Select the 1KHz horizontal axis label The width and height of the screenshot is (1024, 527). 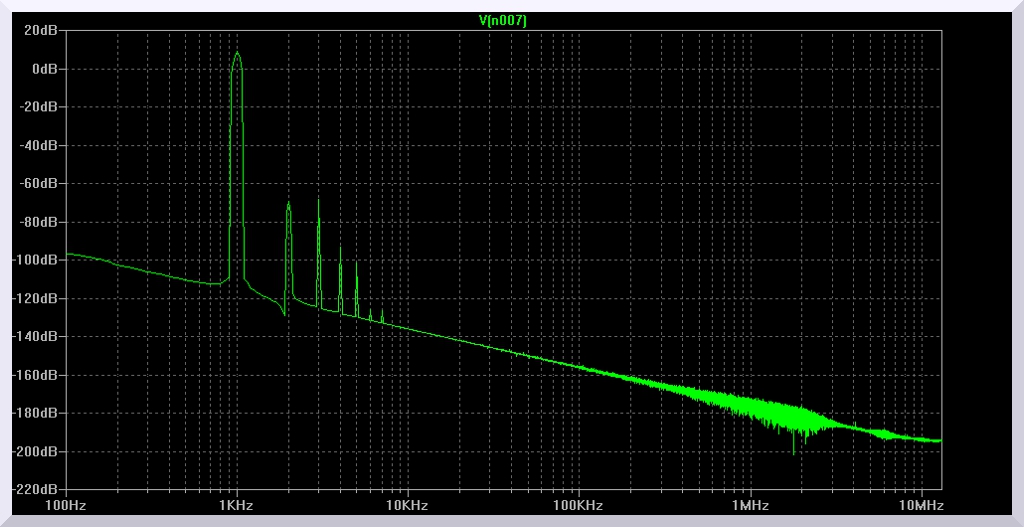tap(236, 506)
